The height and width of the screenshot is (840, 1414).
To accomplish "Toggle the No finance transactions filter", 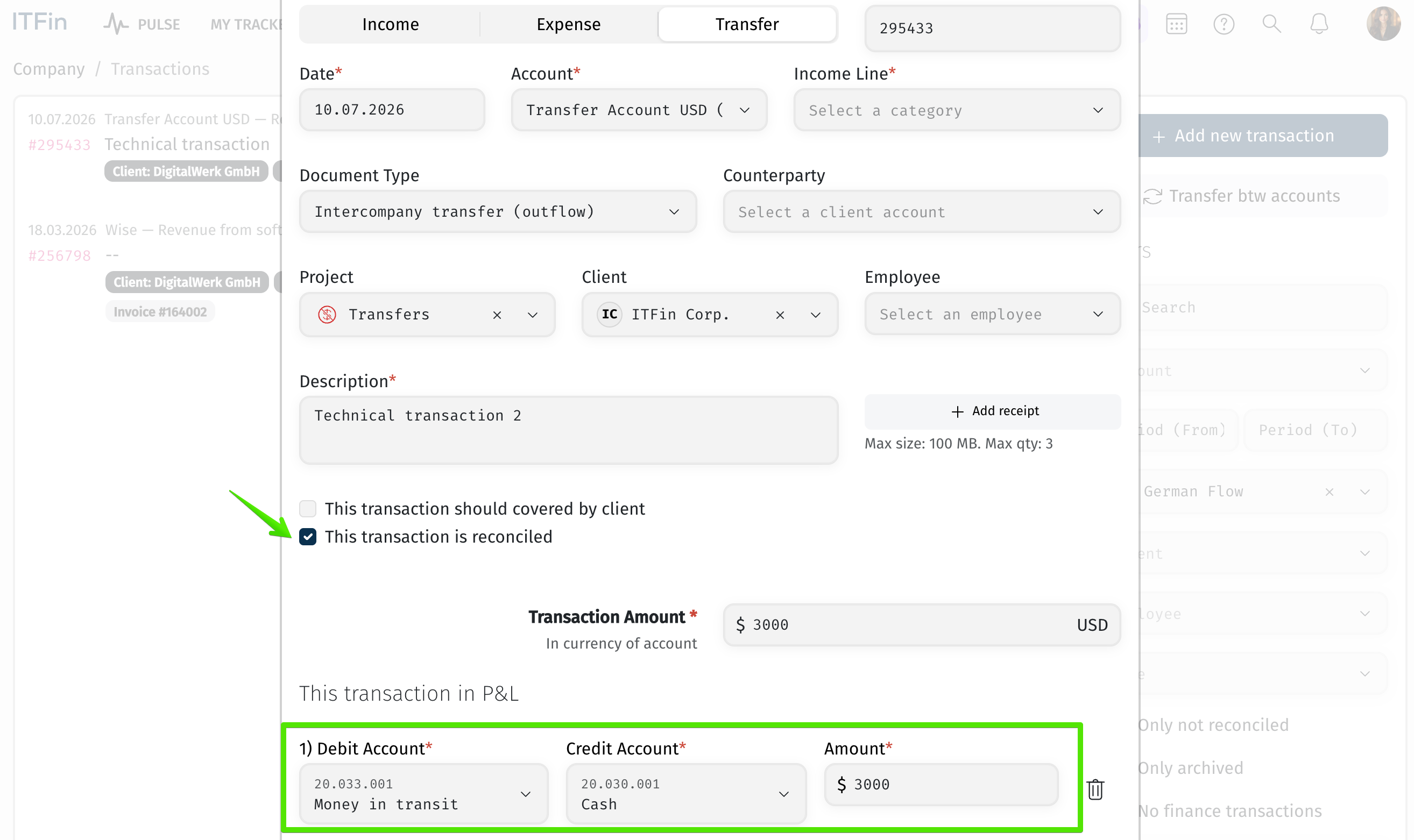I will (1229, 811).
